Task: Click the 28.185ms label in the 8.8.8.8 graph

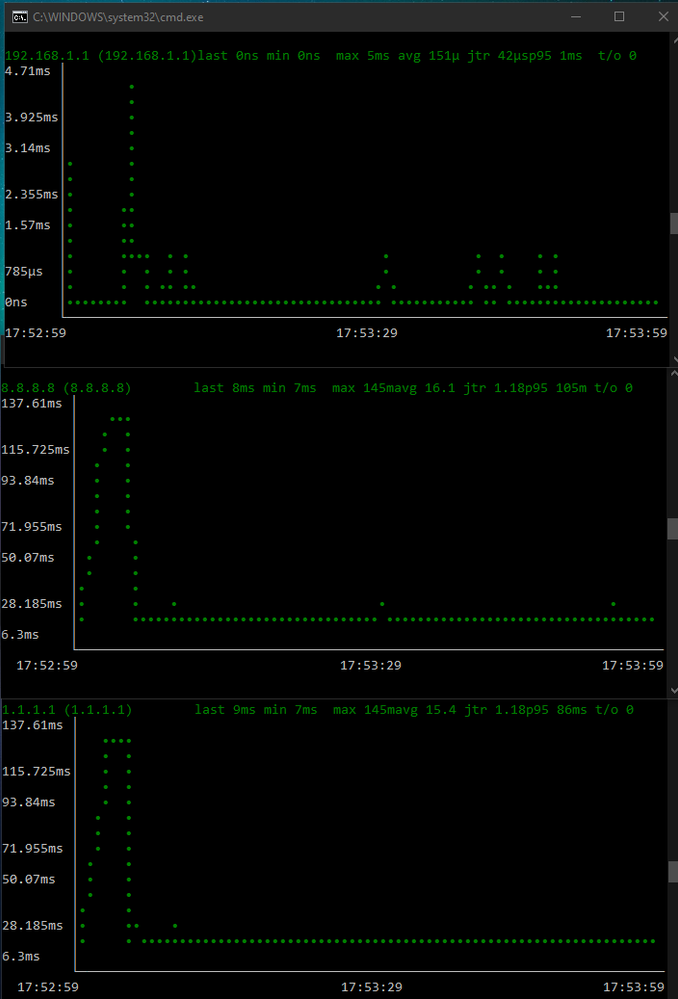Action: pyautogui.click(x=32, y=604)
